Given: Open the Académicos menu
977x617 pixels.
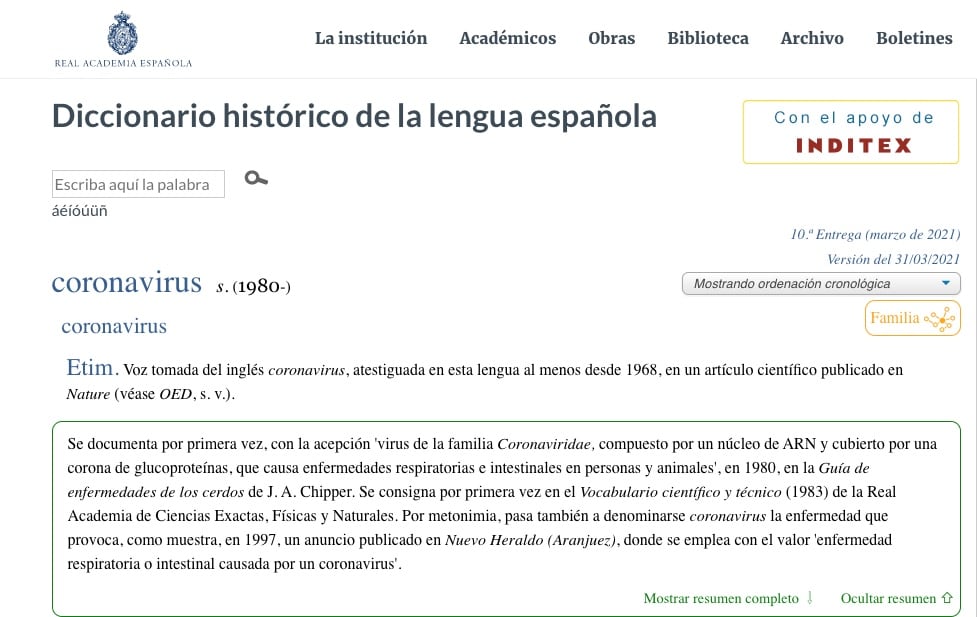Looking at the screenshot, I should pos(507,38).
